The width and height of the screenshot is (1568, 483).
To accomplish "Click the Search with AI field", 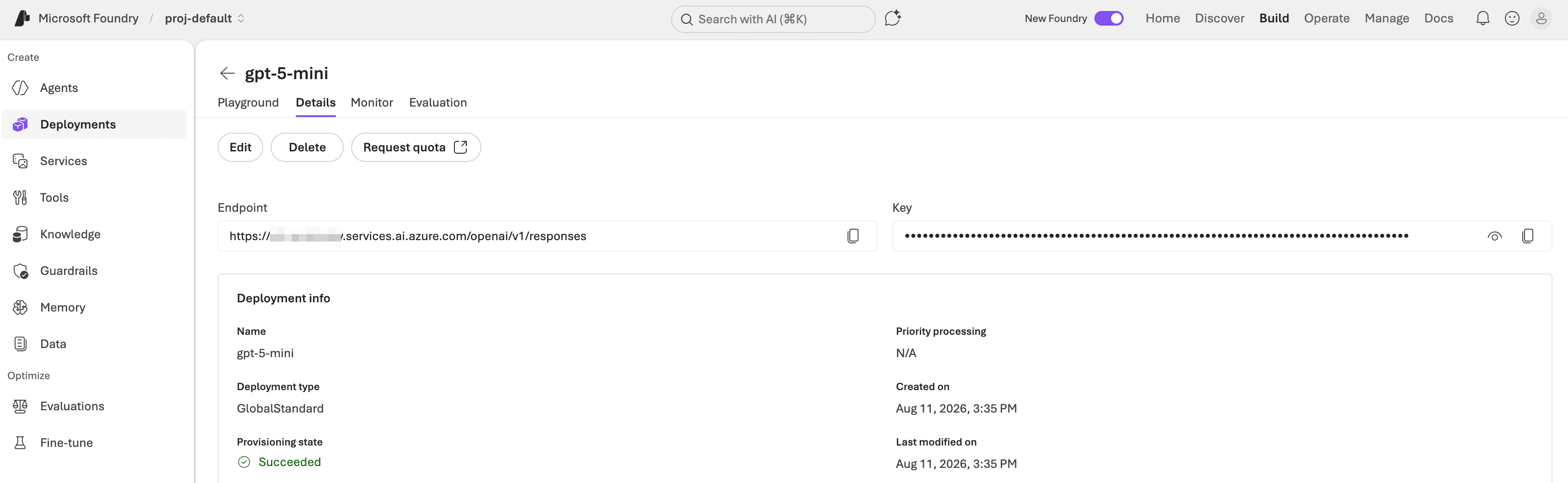I will pyautogui.click(x=773, y=20).
